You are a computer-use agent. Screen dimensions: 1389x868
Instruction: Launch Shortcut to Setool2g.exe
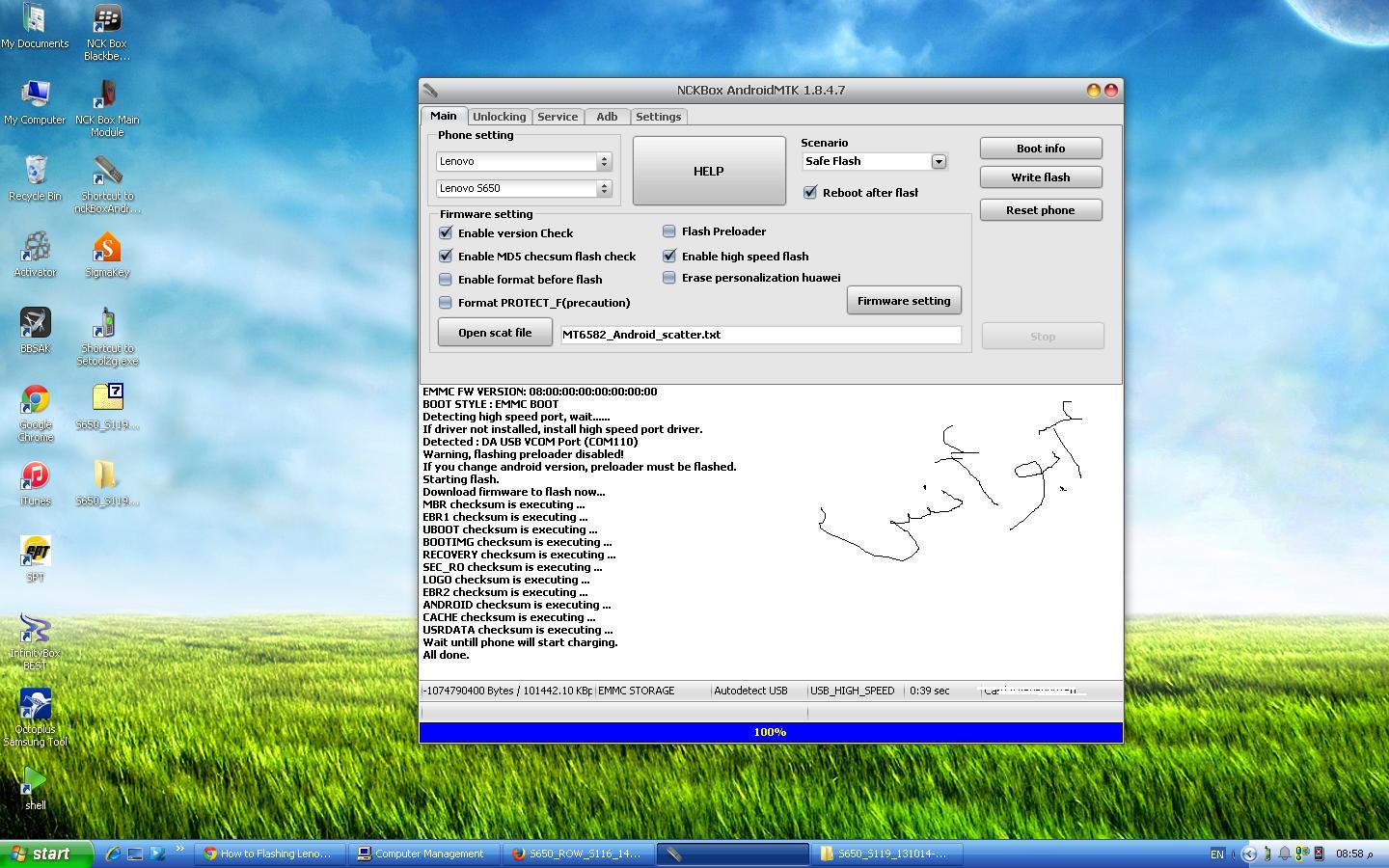[106, 337]
